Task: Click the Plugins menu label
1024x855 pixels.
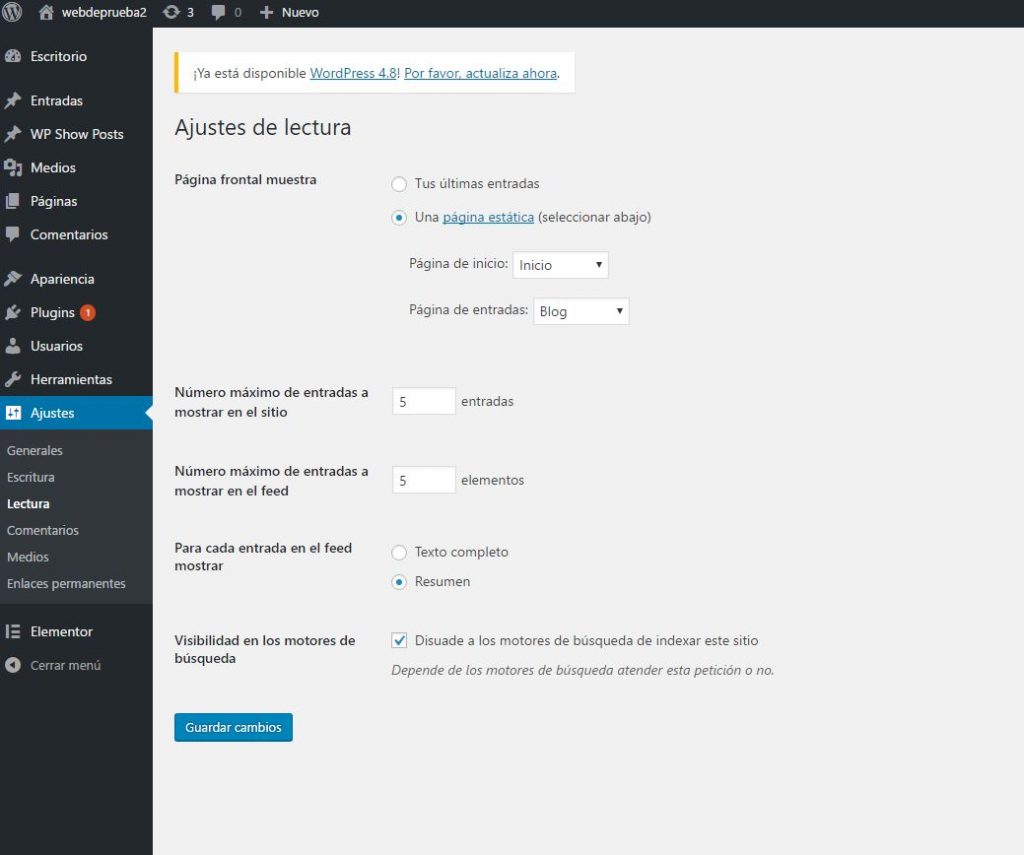Action: tap(52, 313)
